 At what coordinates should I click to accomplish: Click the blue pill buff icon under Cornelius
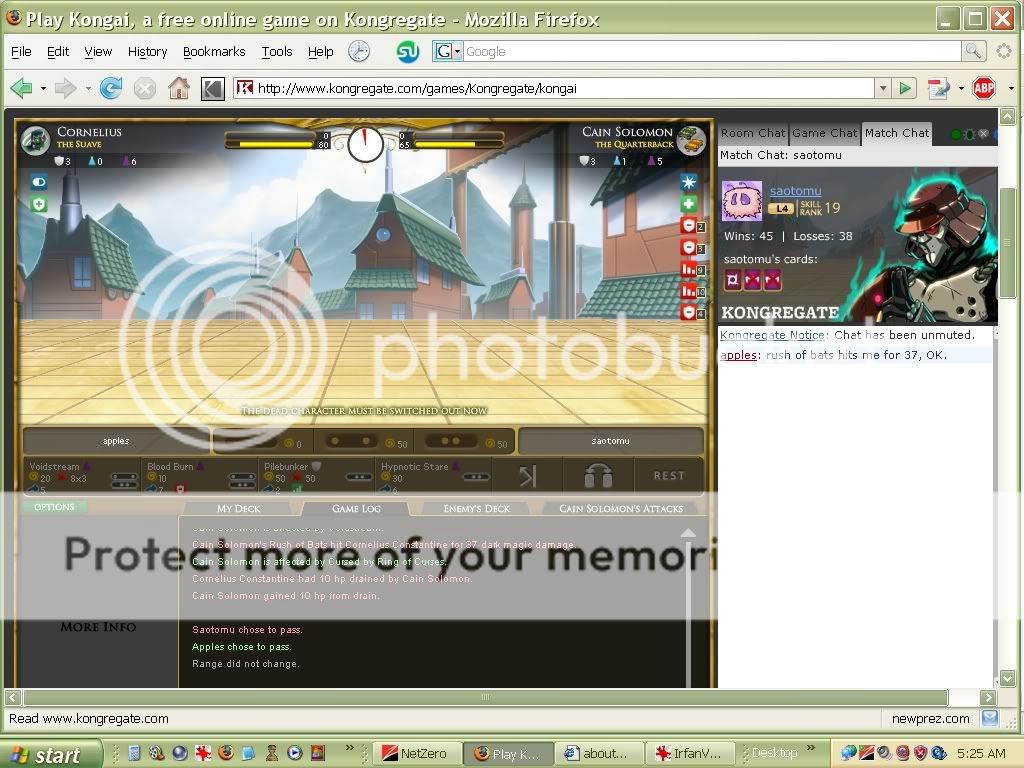pos(39,182)
